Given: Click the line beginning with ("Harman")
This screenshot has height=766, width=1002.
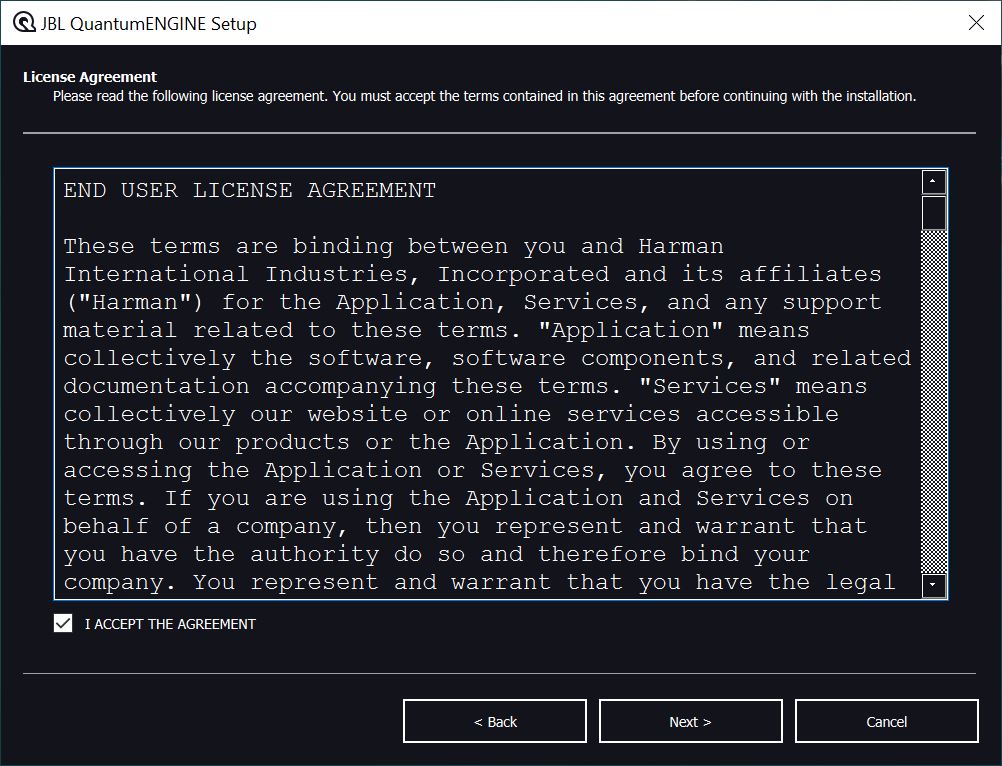Looking at the screenshot, I should pyautogui.click(x=472, y=303).
